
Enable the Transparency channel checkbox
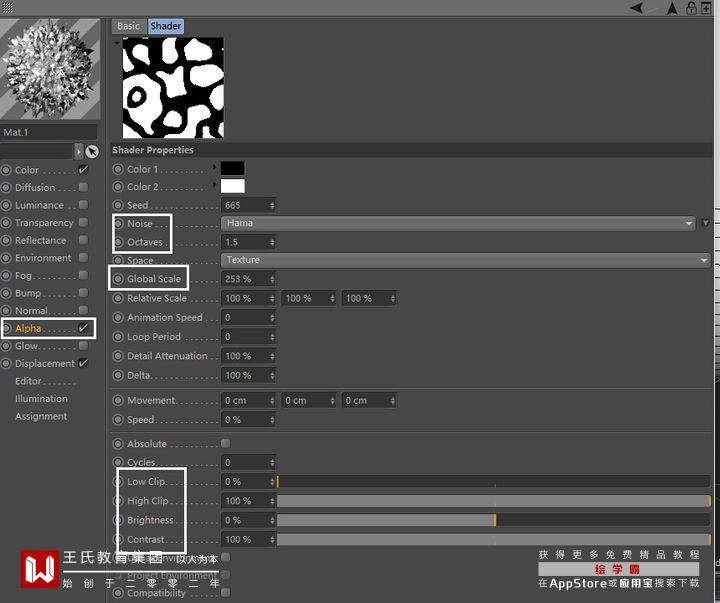83,222
